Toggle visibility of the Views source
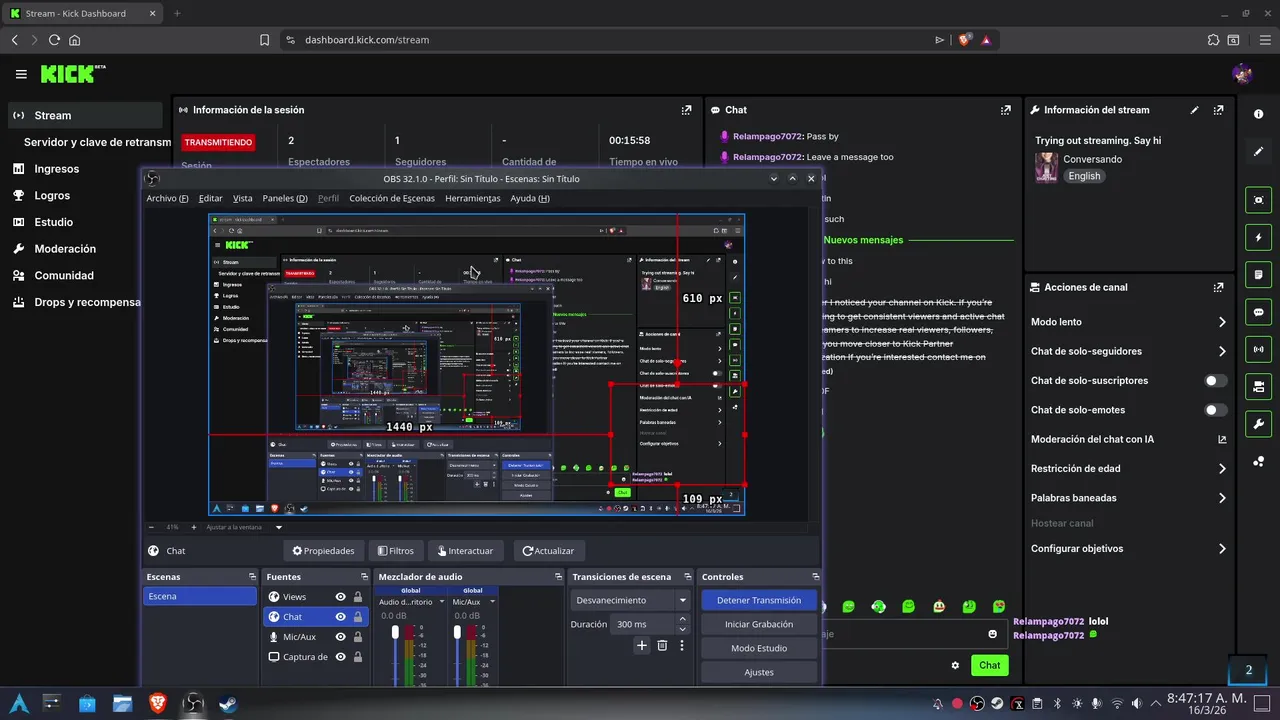The height and width of the screenshot is (720, 1280). [x=340, y=597]
